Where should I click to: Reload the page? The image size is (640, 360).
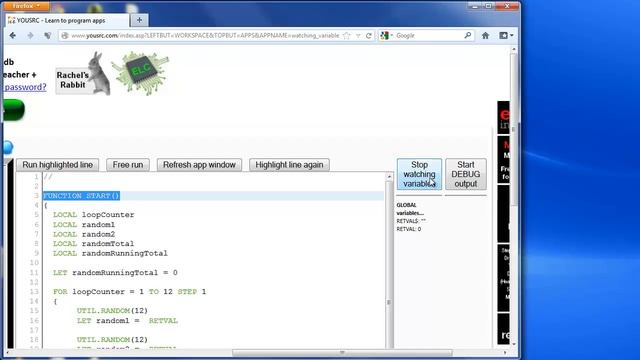point(369,36)
